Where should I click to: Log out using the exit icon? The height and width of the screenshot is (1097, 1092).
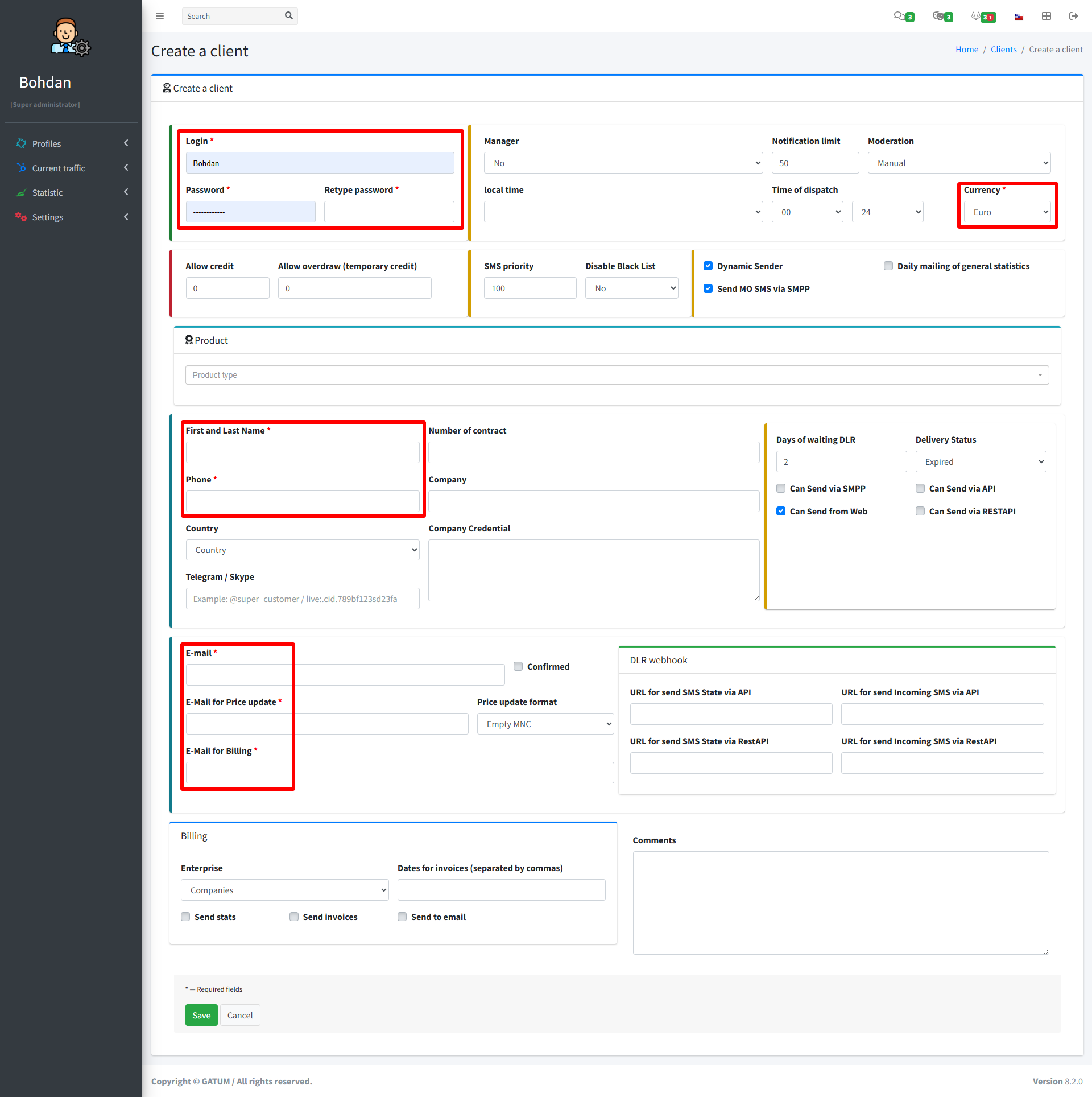click(x=1074, y=16)
